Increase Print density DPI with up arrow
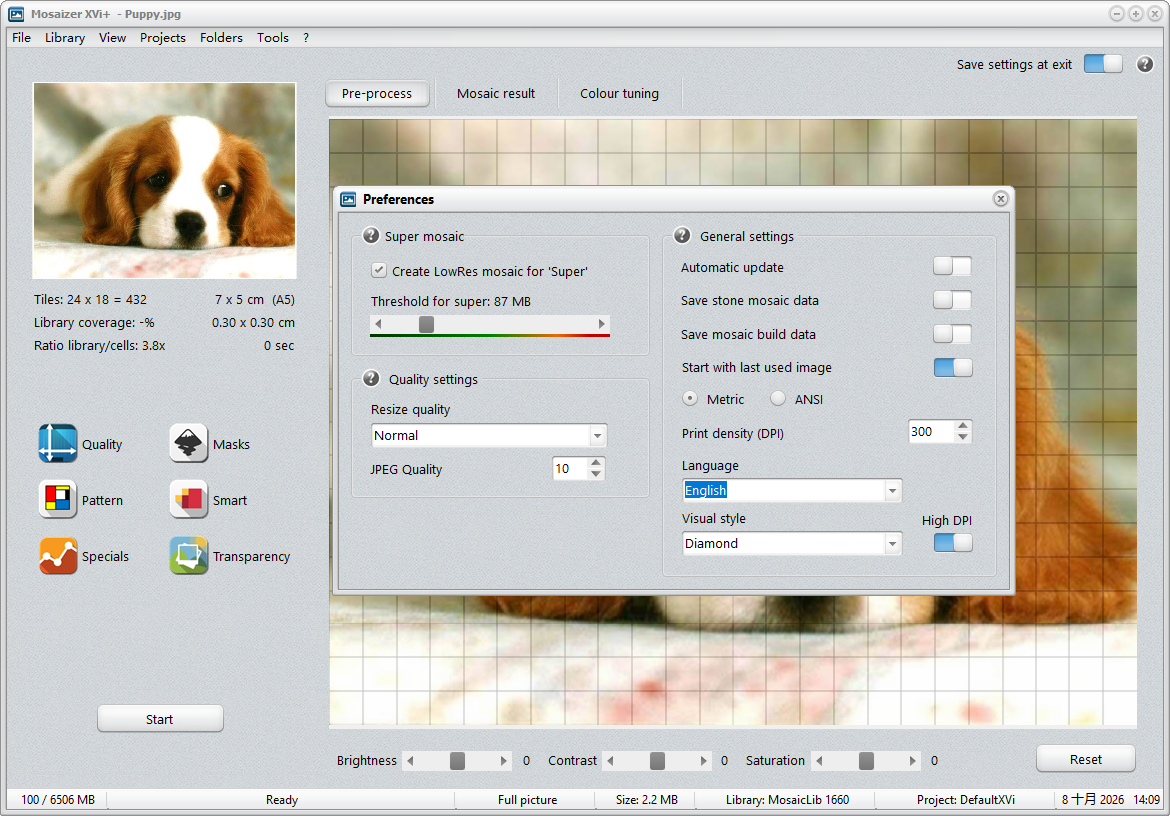 [x=963, y=426]
